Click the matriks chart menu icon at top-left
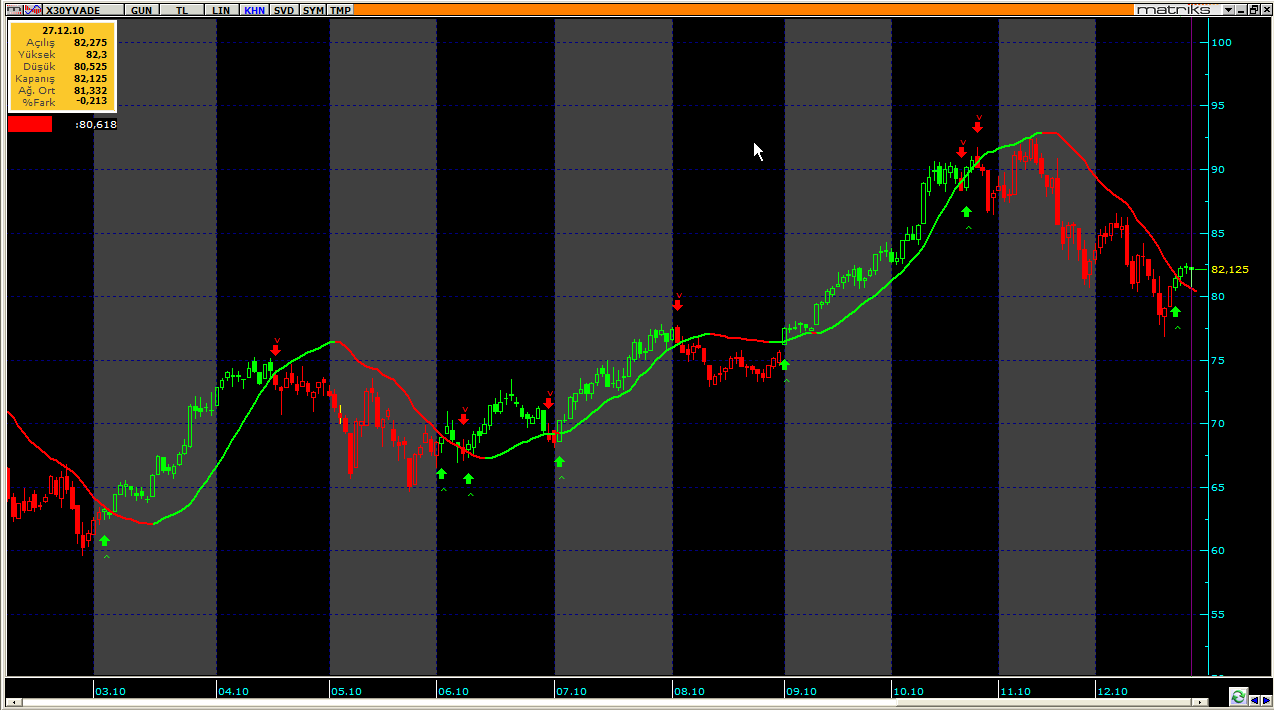 click(15, 9)
